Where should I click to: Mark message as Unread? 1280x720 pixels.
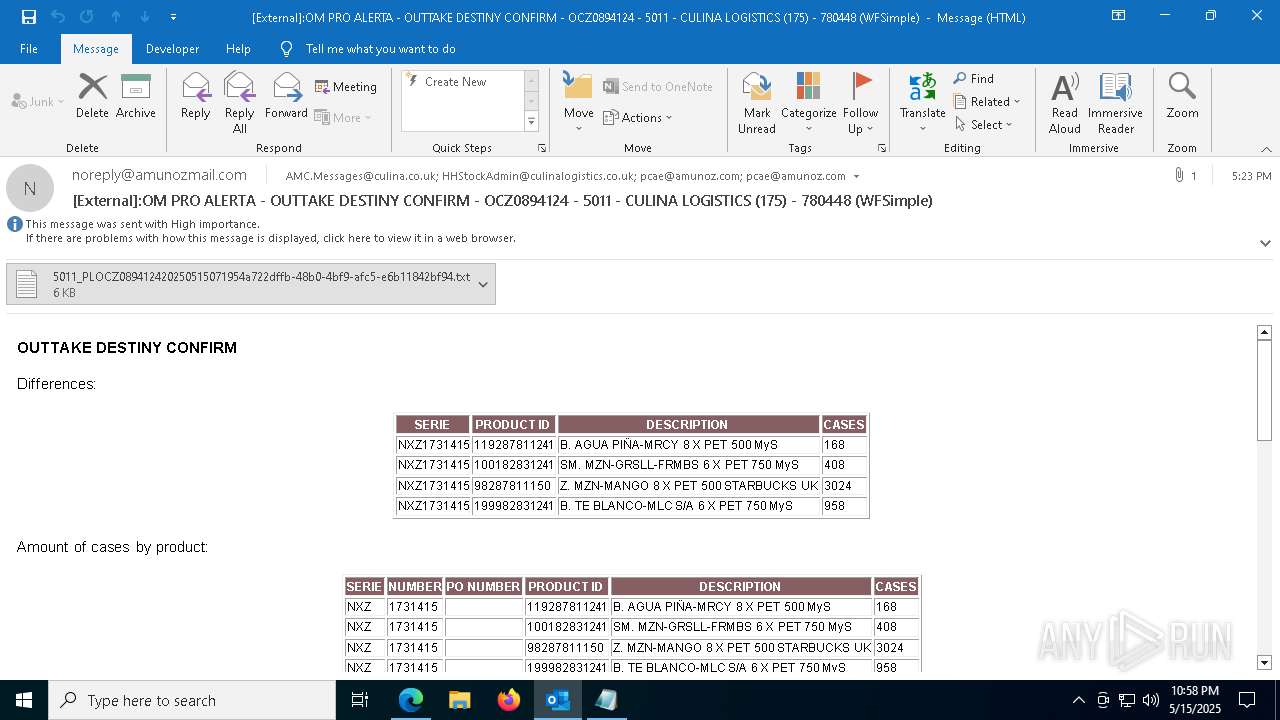[757, 103]
